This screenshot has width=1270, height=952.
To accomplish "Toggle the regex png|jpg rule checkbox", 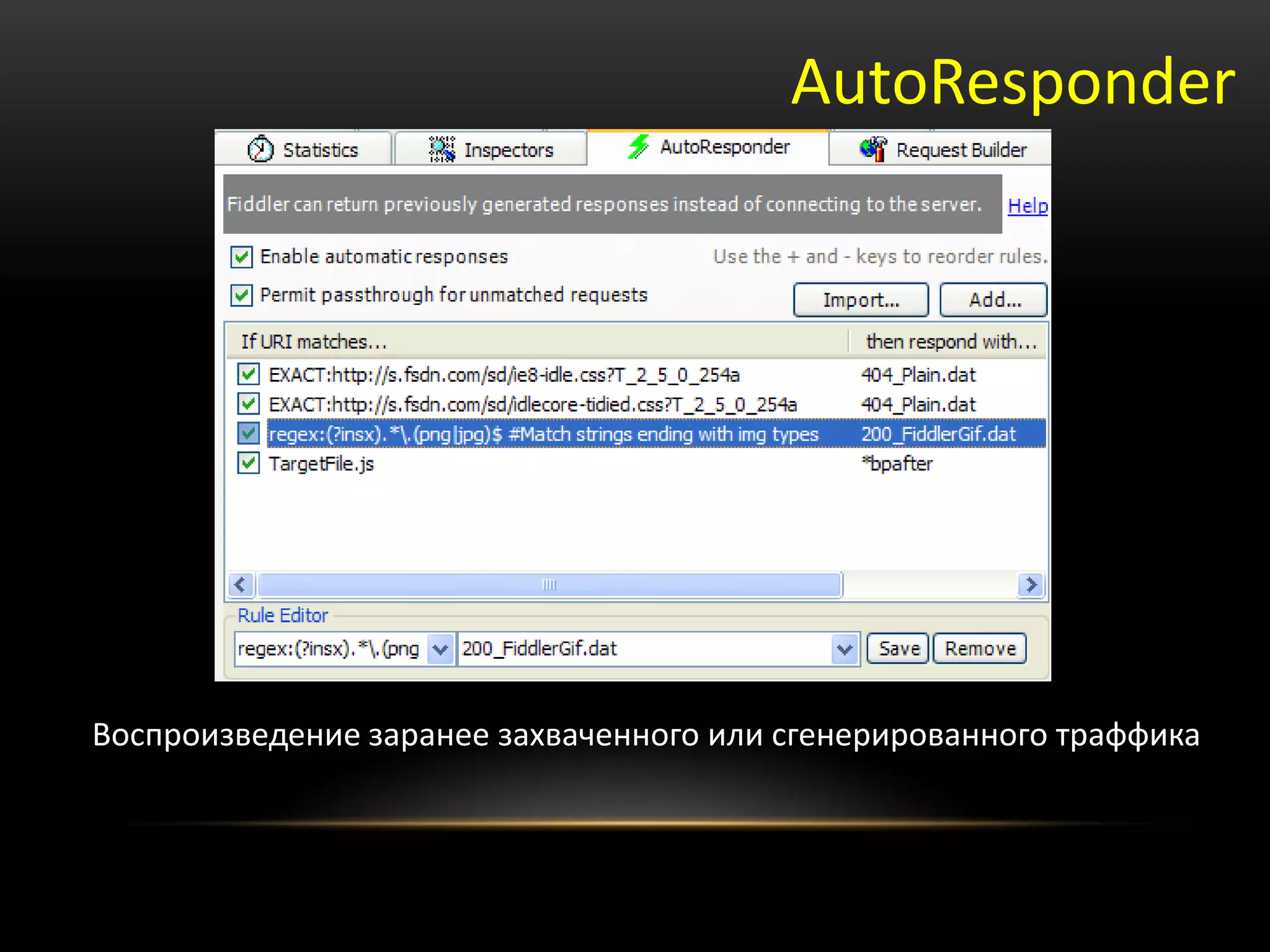I will tap(248, 433).
